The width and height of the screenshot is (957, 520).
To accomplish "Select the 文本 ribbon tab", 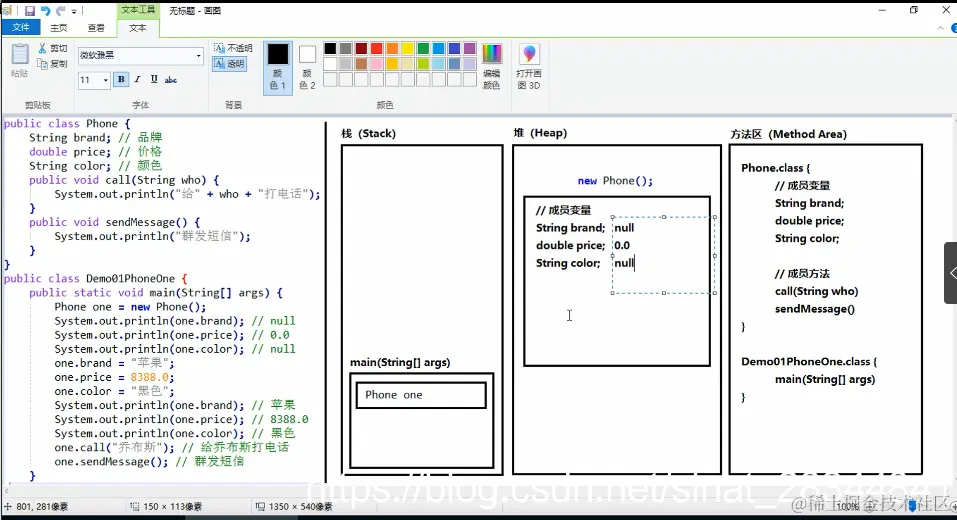I will (x=137, y=28).
